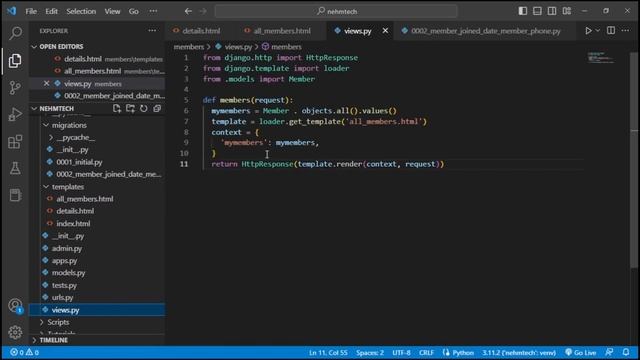The image size is (640, 360).
Task: Click the New Folder icon in NEHMTECH header
Action: click(x=130, y=109)
